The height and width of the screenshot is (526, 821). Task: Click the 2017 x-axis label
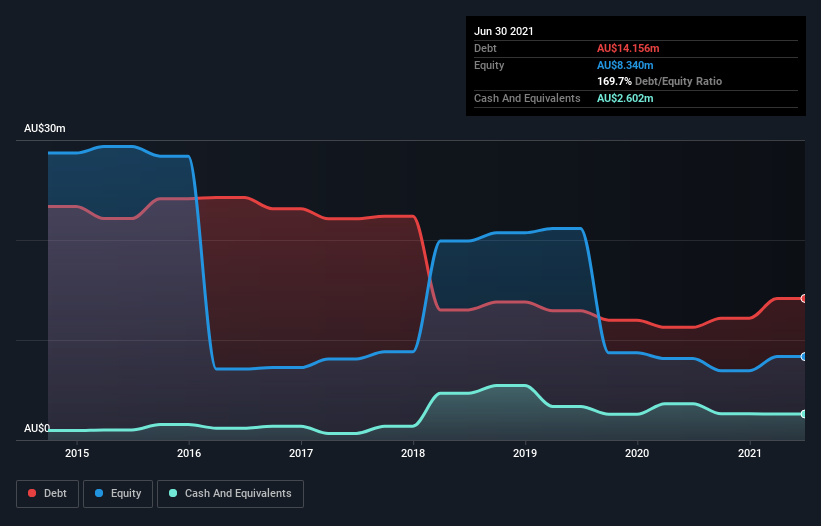pos(301,453)
